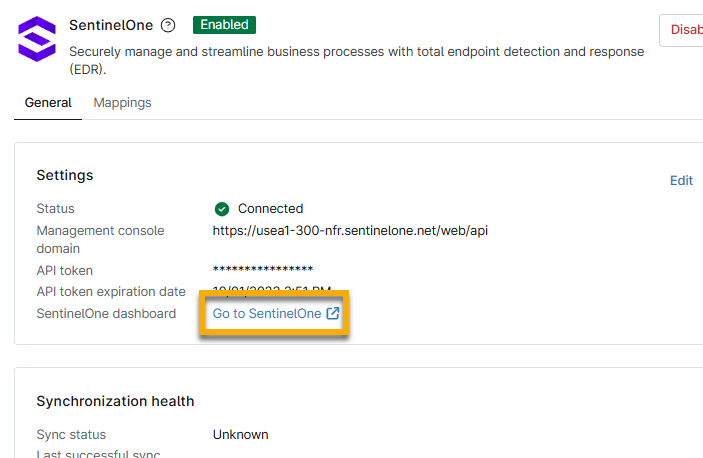Click the green Enabled status badge
Screen dimensions: 703x458
coord(224,24)
